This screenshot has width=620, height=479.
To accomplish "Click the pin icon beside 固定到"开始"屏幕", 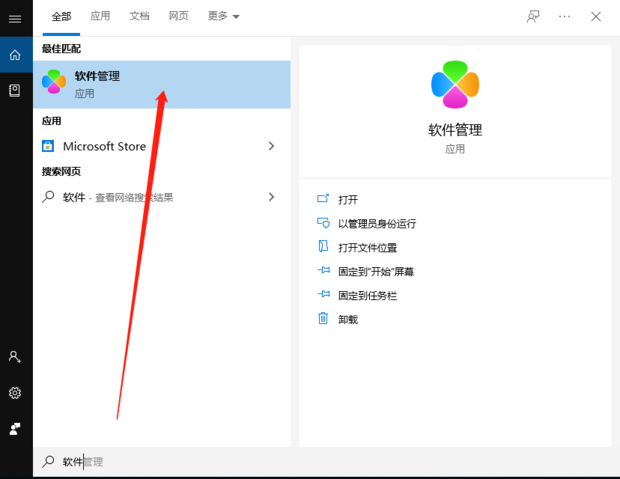I will pyautogui.click(x=323, y=270).
